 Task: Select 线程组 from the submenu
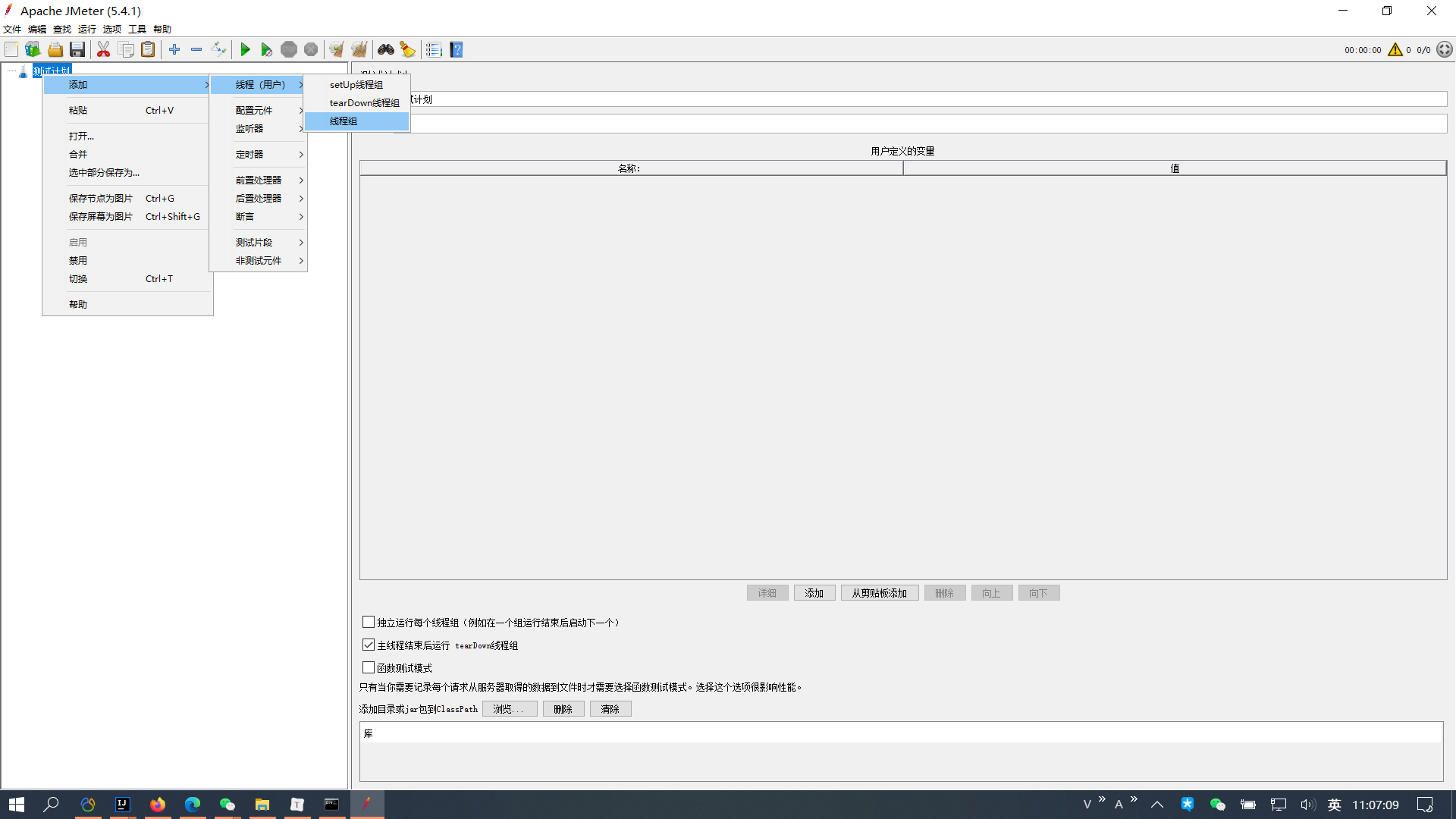[356, 121]
